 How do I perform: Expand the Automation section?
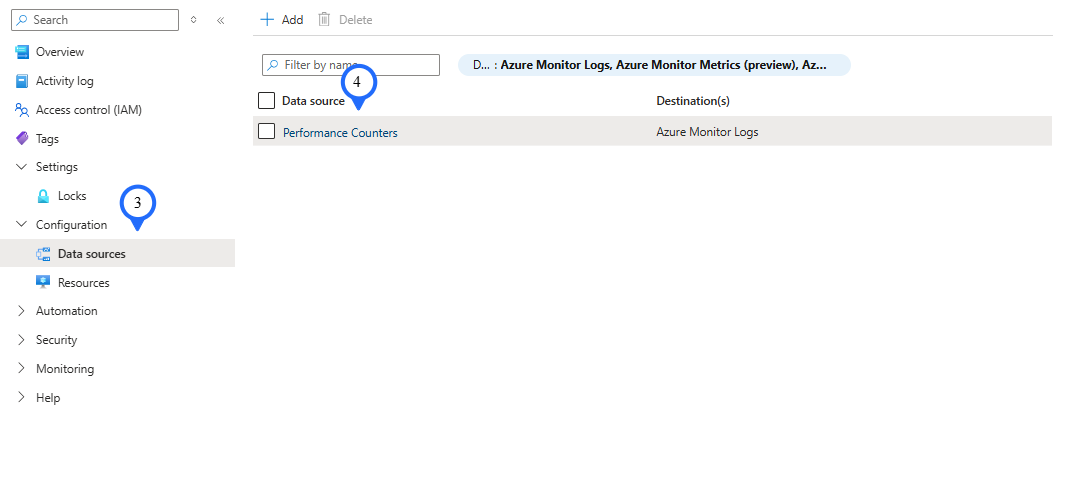[22, 311]
